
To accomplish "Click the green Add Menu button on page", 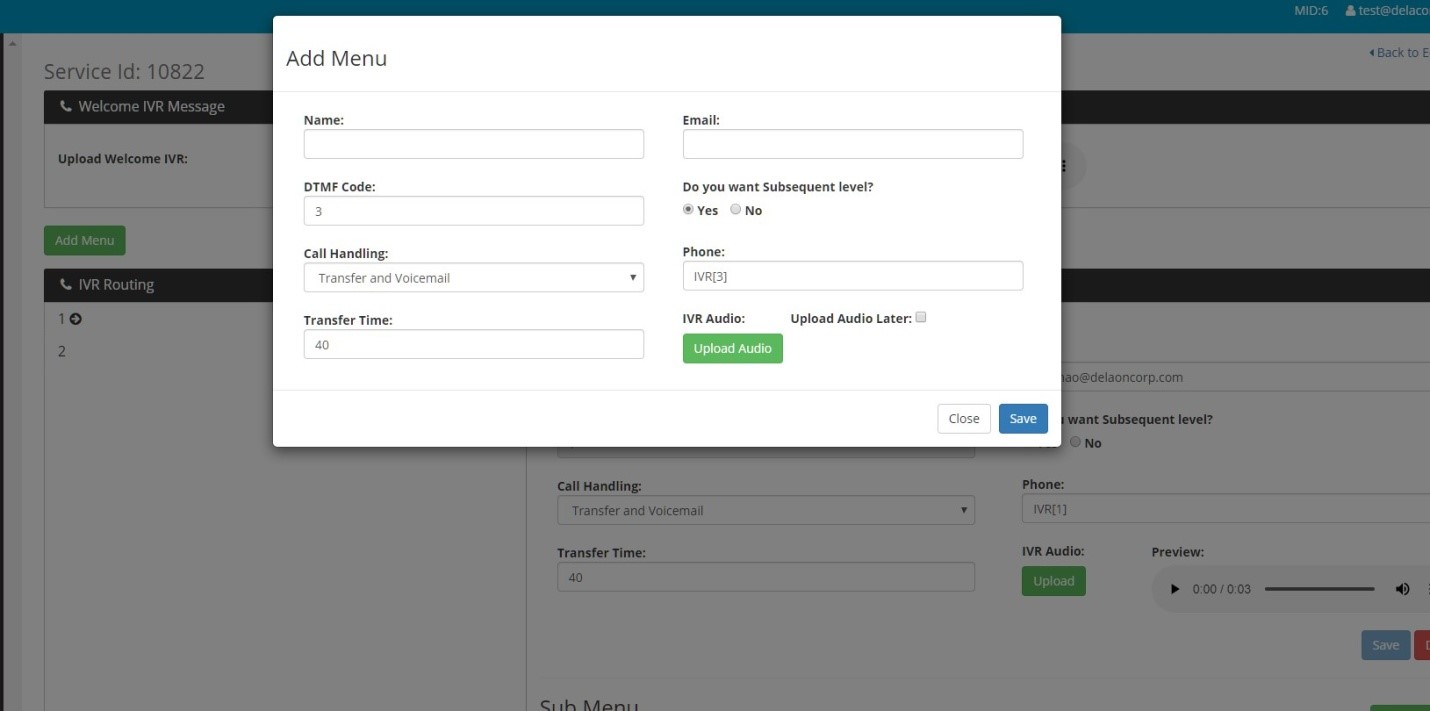I will (x=84, y=240).
